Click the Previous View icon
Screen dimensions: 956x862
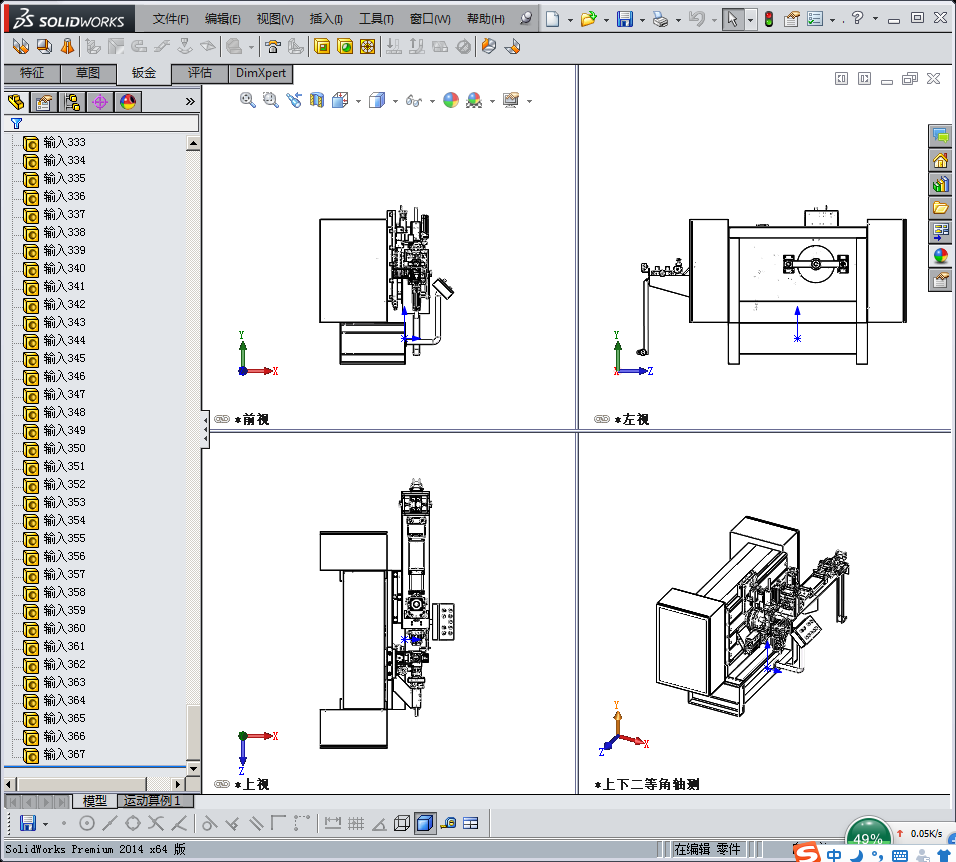point(294,100)
